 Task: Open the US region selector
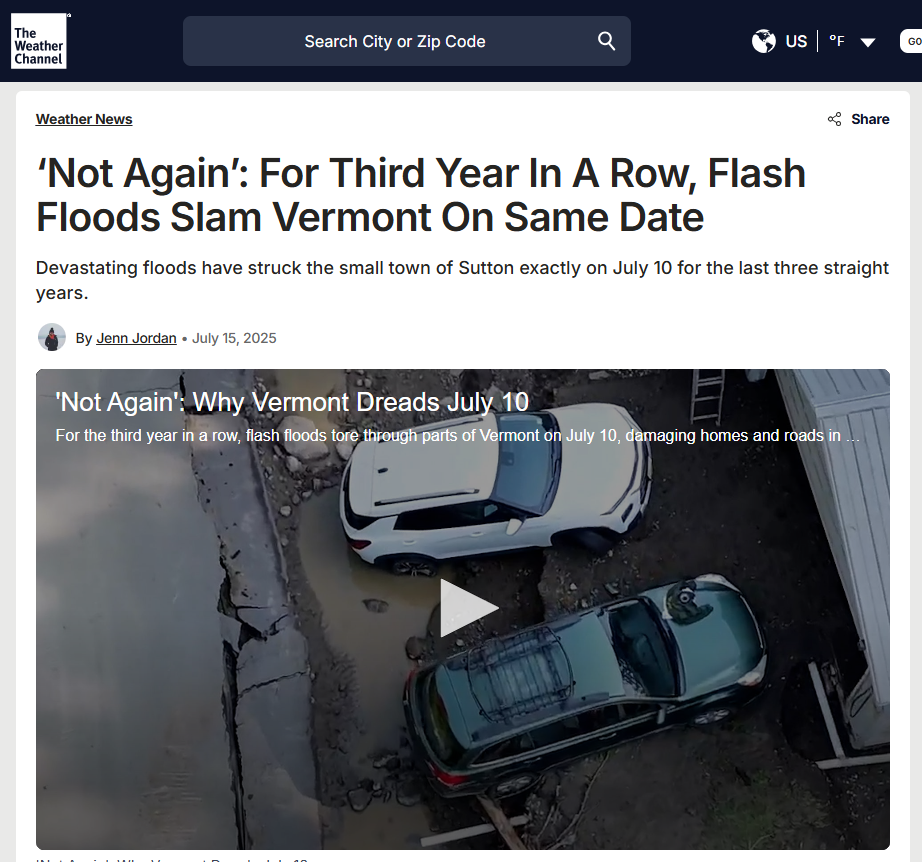point(796,41)
